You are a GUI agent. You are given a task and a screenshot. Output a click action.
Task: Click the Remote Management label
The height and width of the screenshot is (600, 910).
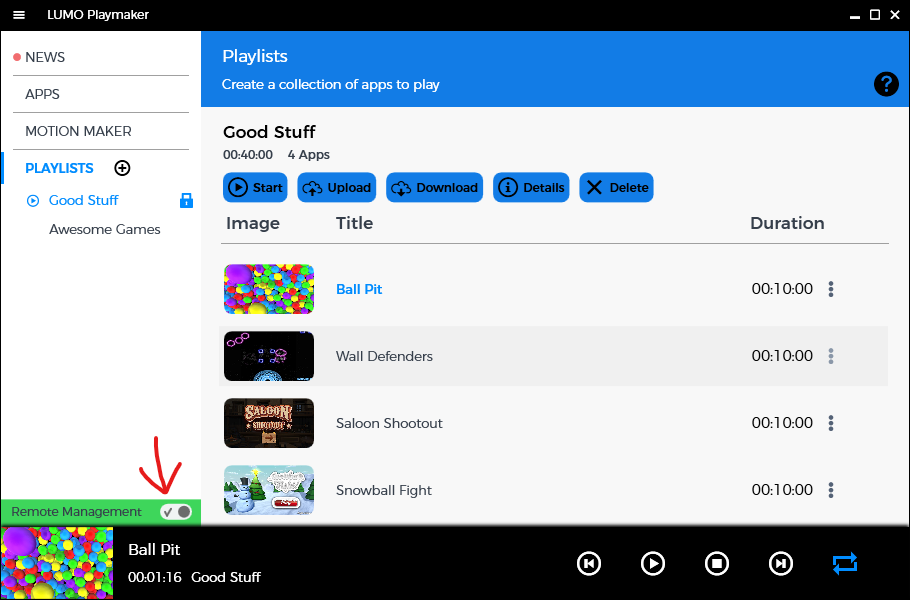tap(77, 512)
